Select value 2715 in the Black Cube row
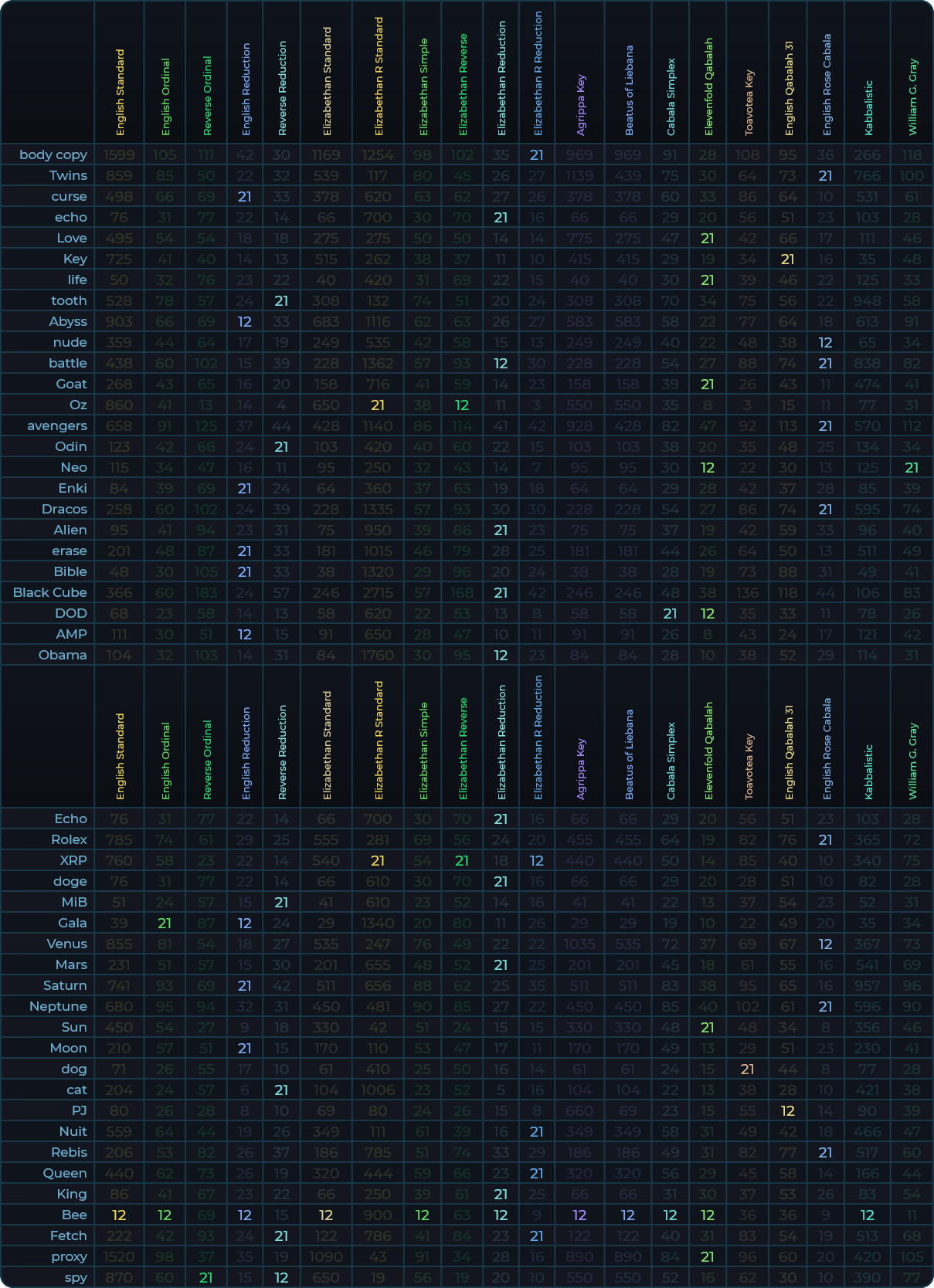The width and height of the screenshot is (934, 1288). [x=378, y=592]
